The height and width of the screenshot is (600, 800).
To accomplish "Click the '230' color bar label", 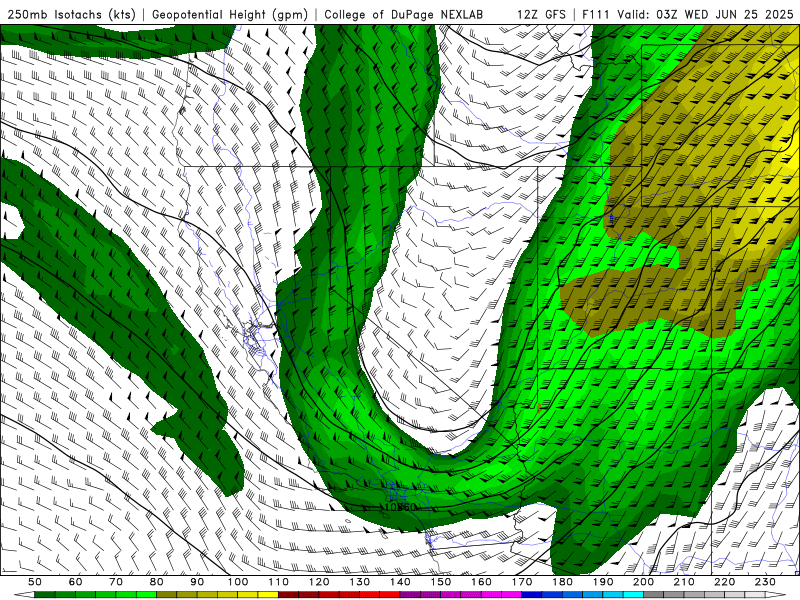I will pyautogui.click(x=765, y=582).
